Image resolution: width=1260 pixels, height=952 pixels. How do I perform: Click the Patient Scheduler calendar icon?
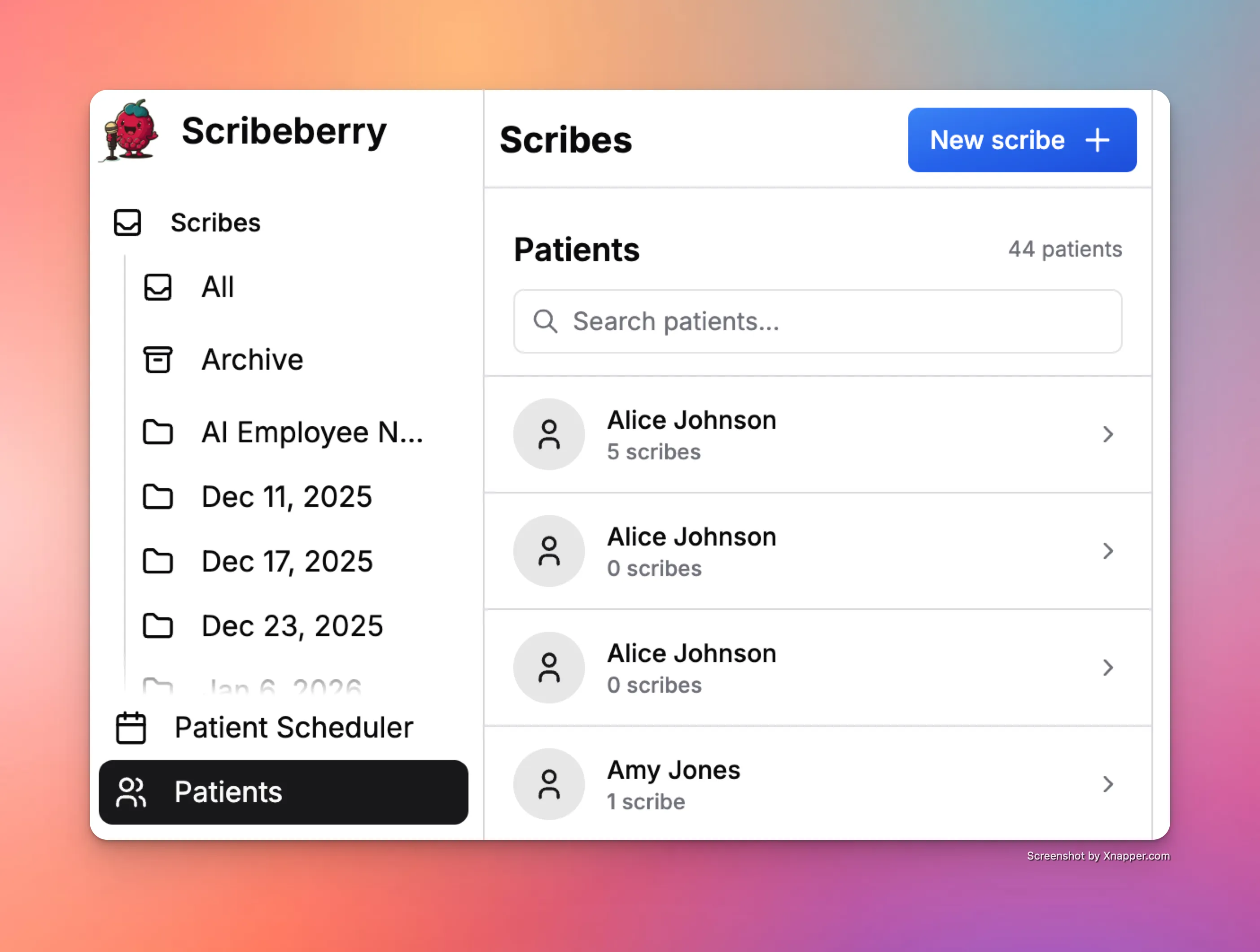point(131,728)
